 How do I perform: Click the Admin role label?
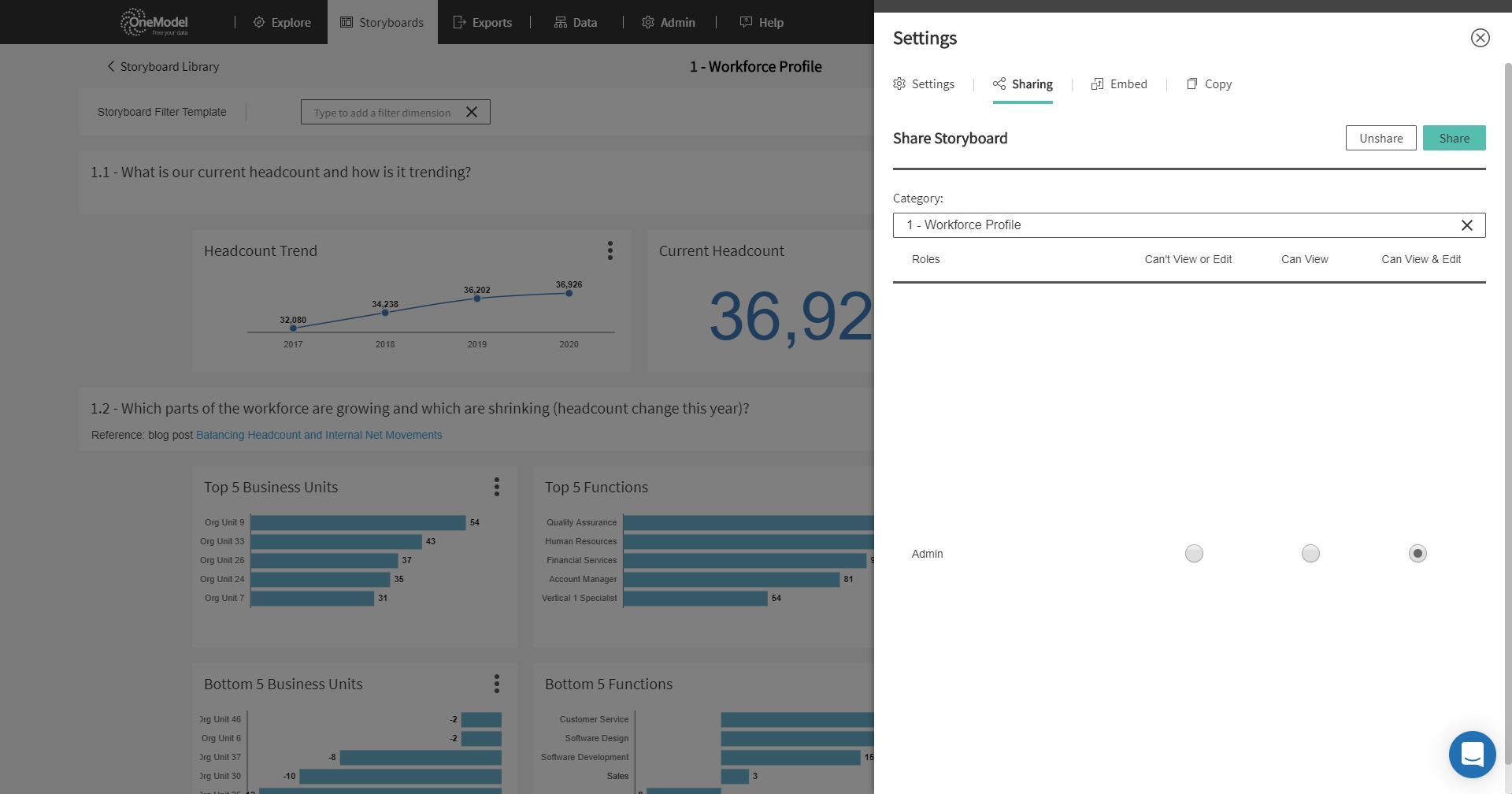tap(927, 554)
